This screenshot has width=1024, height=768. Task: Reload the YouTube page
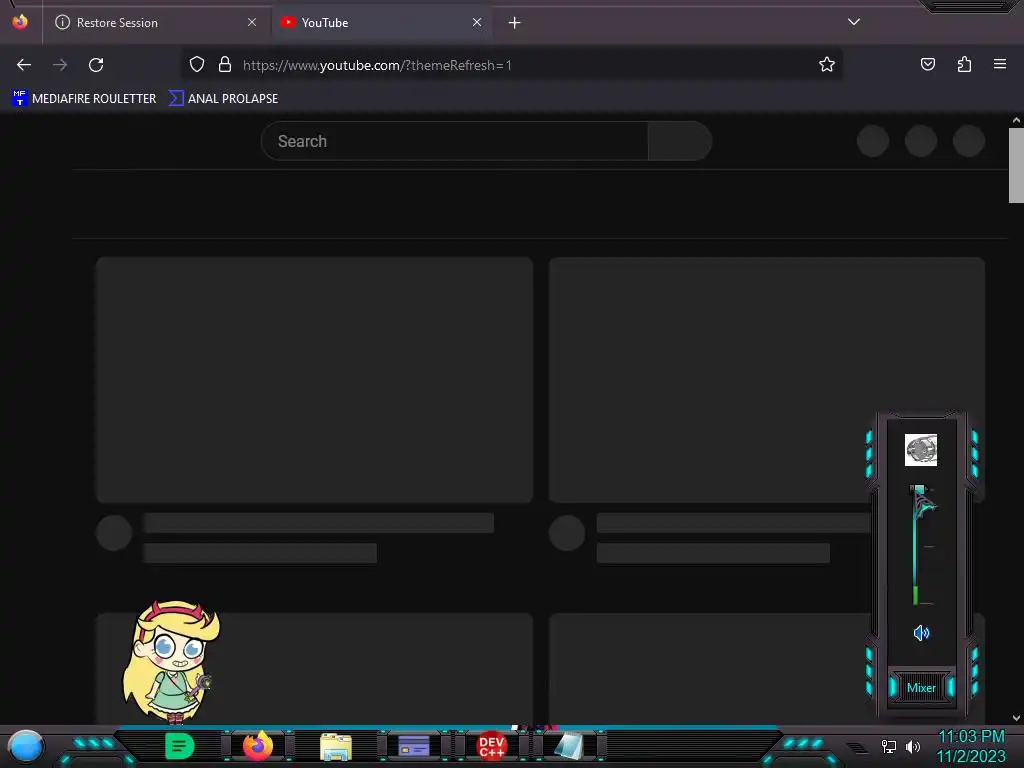(x=96, y=65)
